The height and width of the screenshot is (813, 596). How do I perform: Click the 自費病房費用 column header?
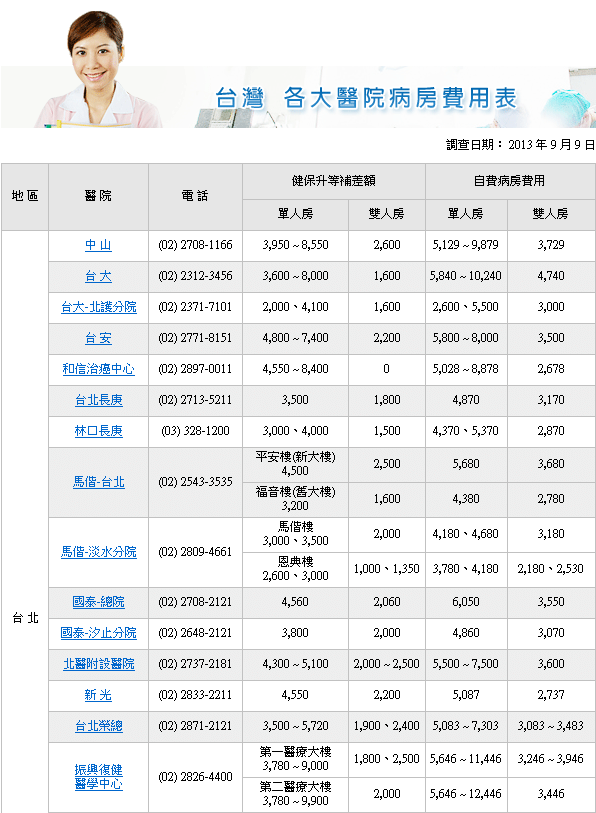509,181
